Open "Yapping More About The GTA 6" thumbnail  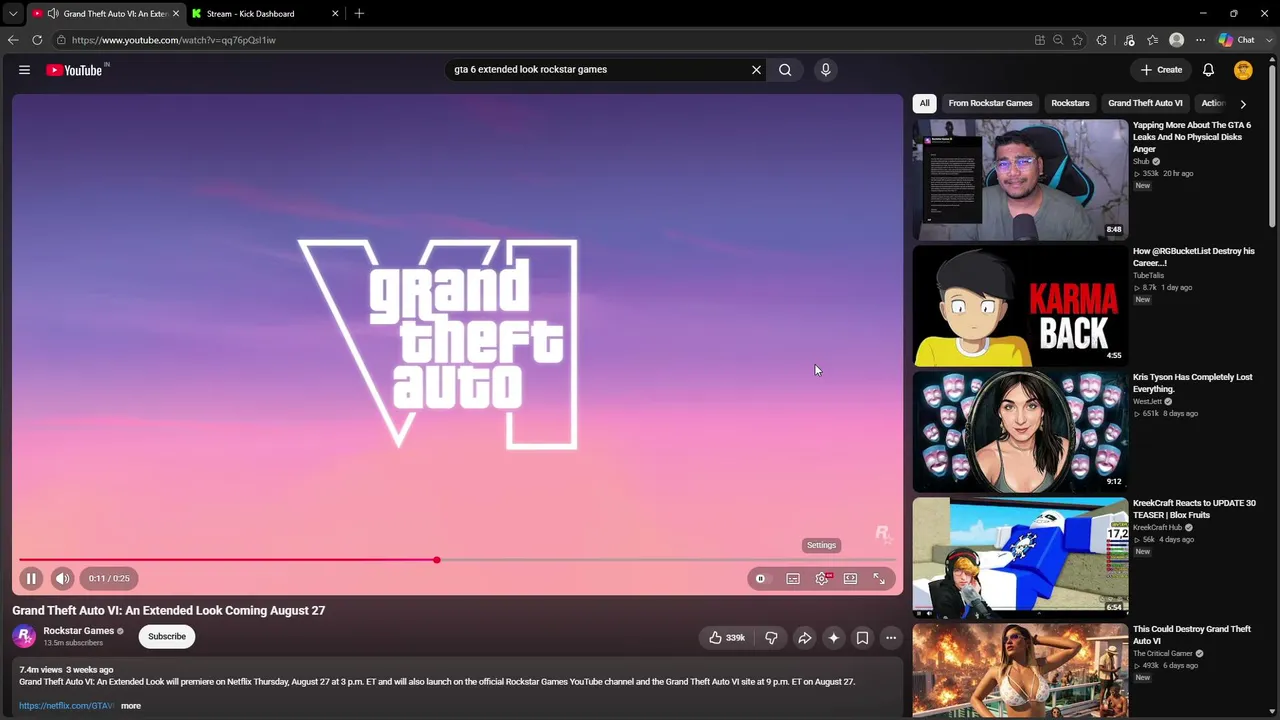[1020, 180]
